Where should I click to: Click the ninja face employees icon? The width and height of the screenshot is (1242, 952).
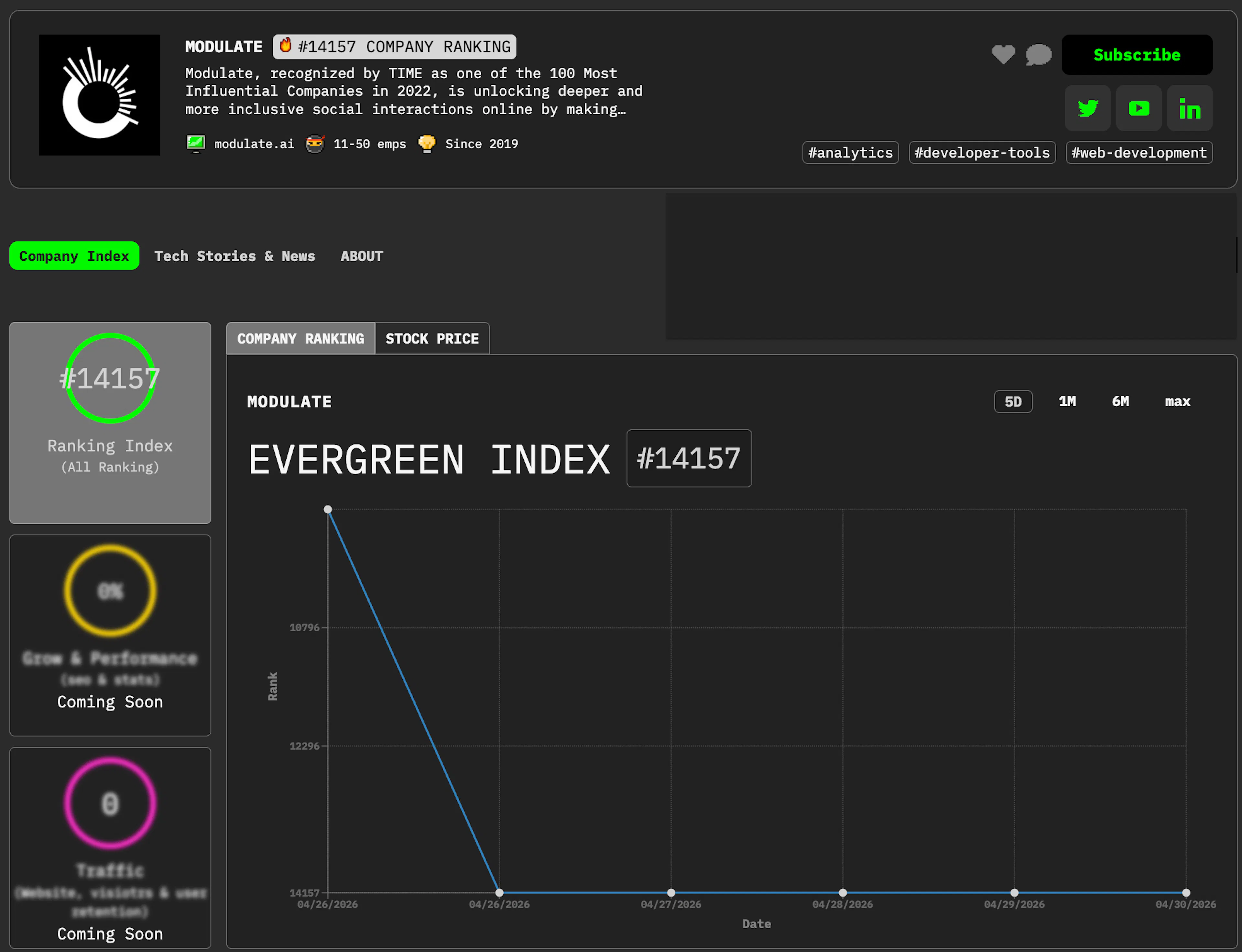[314, 144]
